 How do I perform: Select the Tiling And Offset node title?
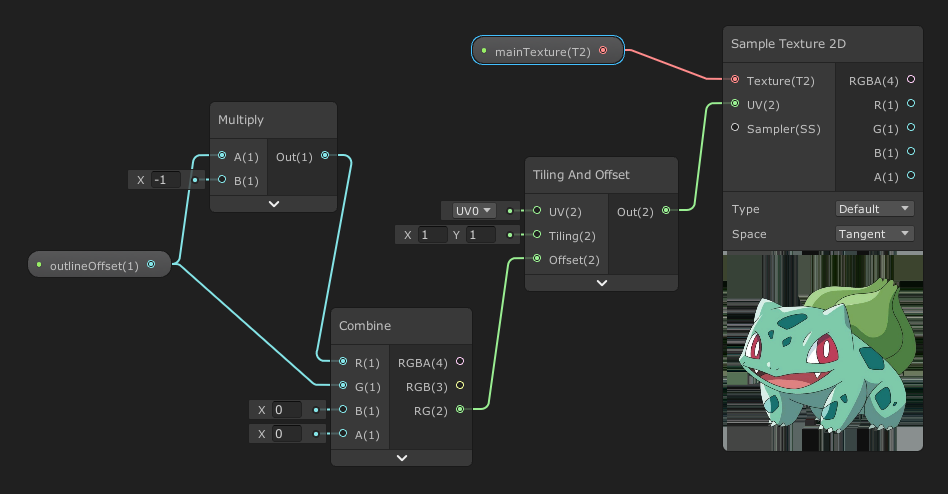581,175
